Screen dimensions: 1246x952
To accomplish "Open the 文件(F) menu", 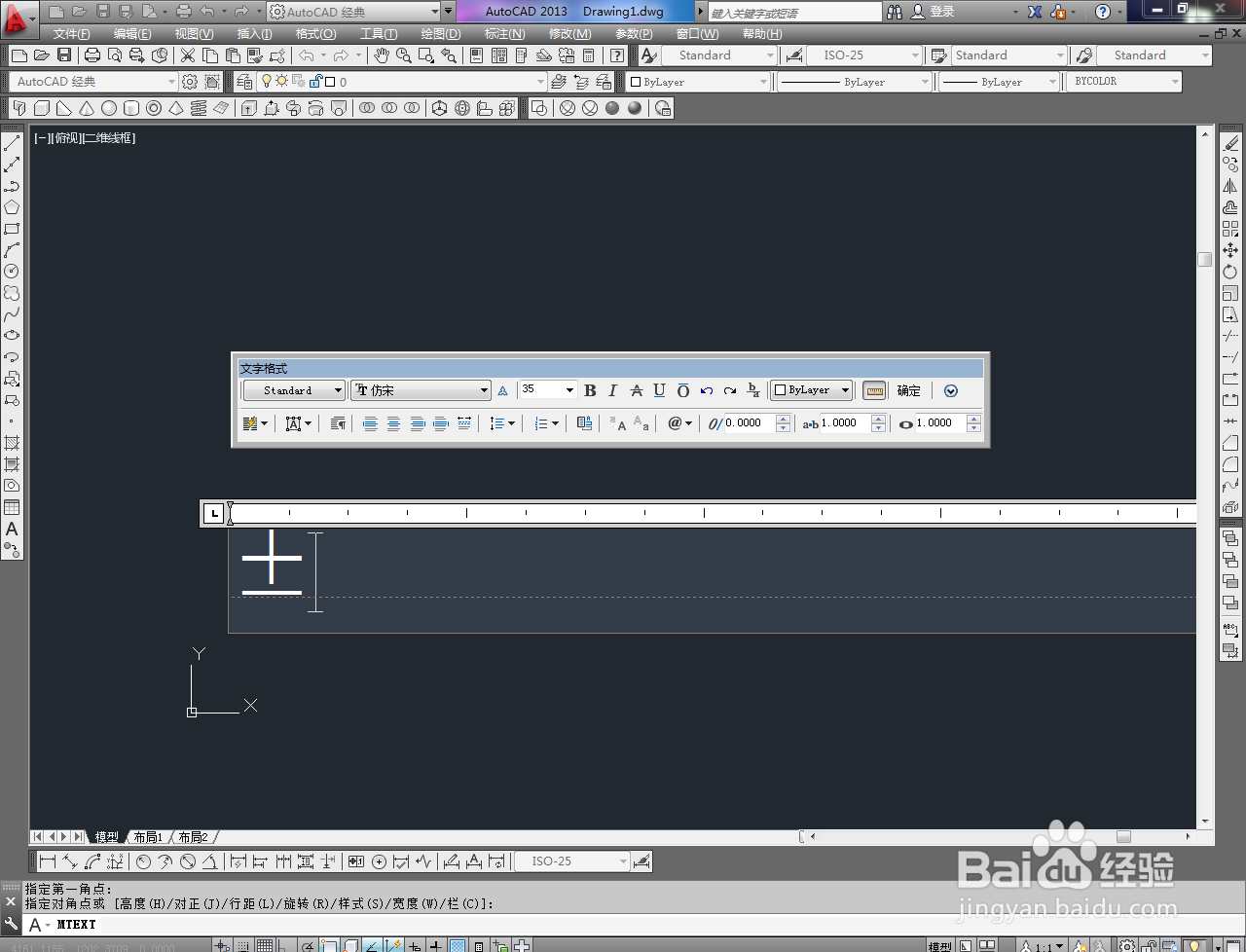I will click(x=72, y=34).
